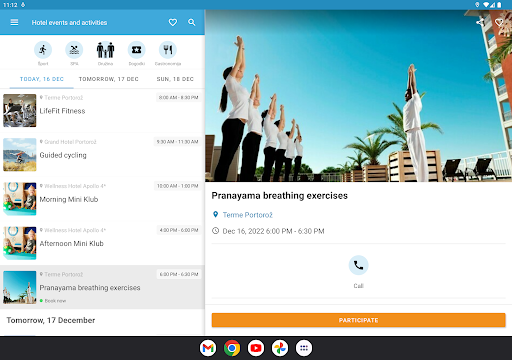Screen dimensions: 512x360
Task: Click the 8:00 AM - 8:30 PM time badge
Action: (x=178, y=98)
